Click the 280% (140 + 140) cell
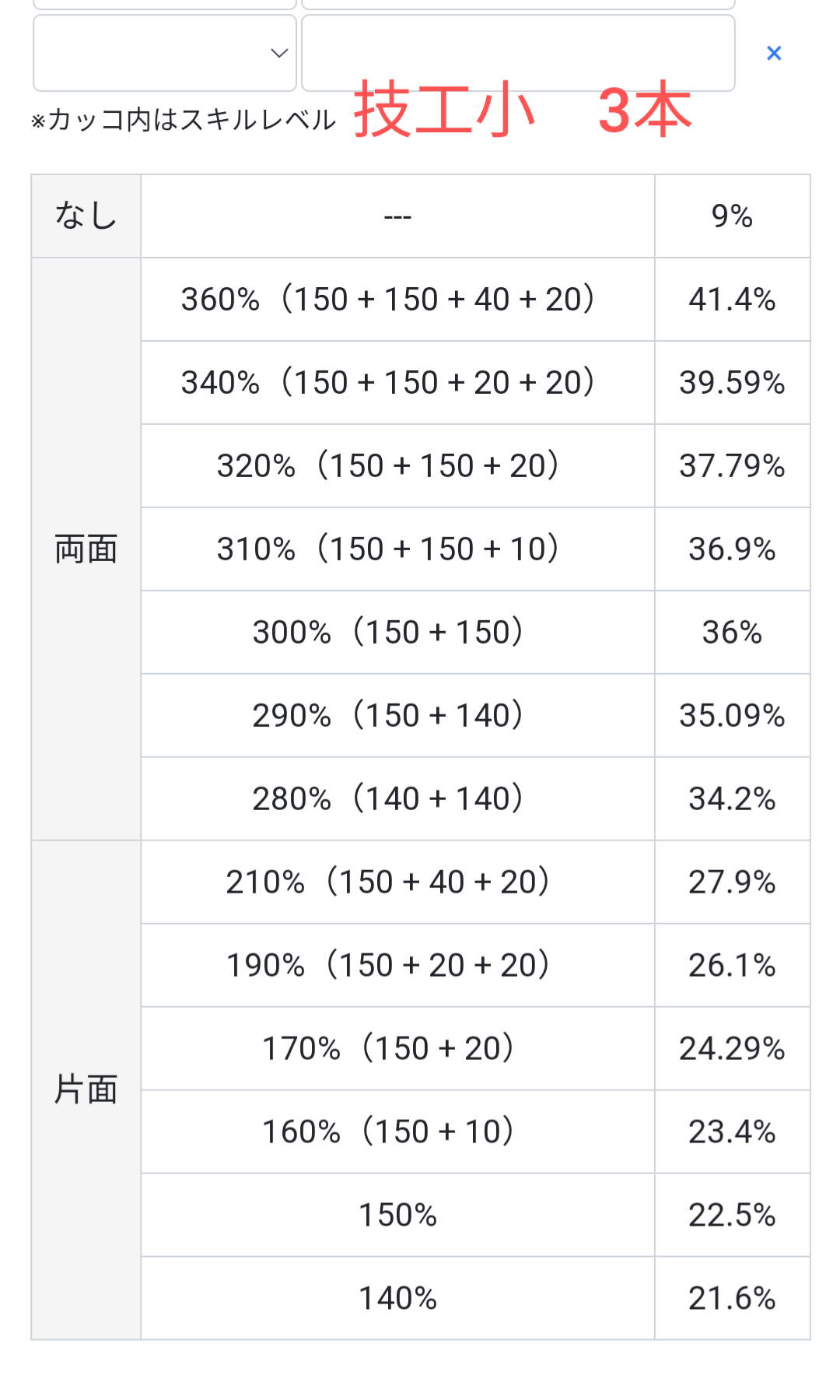 tap(397, 798)
